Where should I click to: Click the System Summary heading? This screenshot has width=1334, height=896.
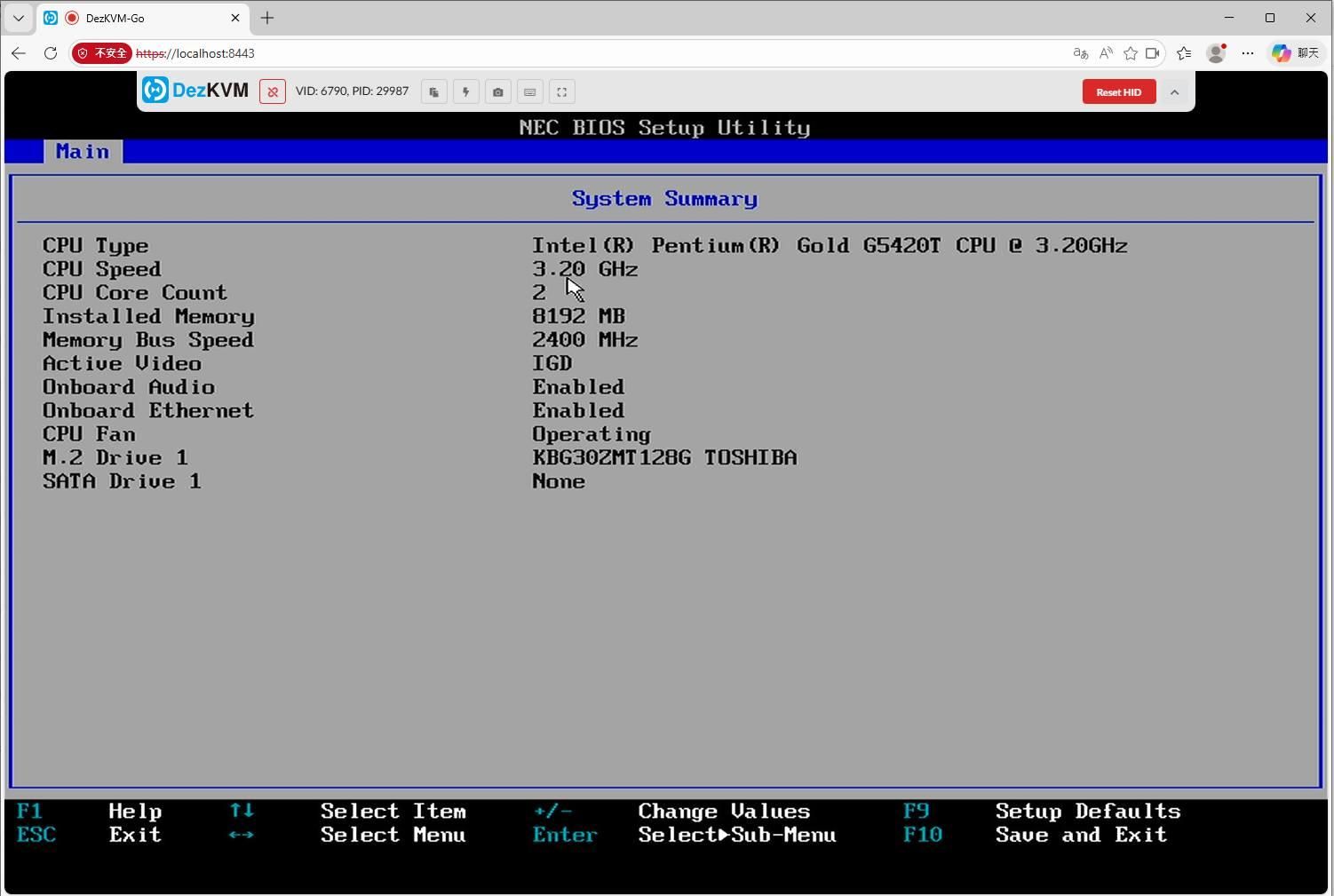coord(664,198)
